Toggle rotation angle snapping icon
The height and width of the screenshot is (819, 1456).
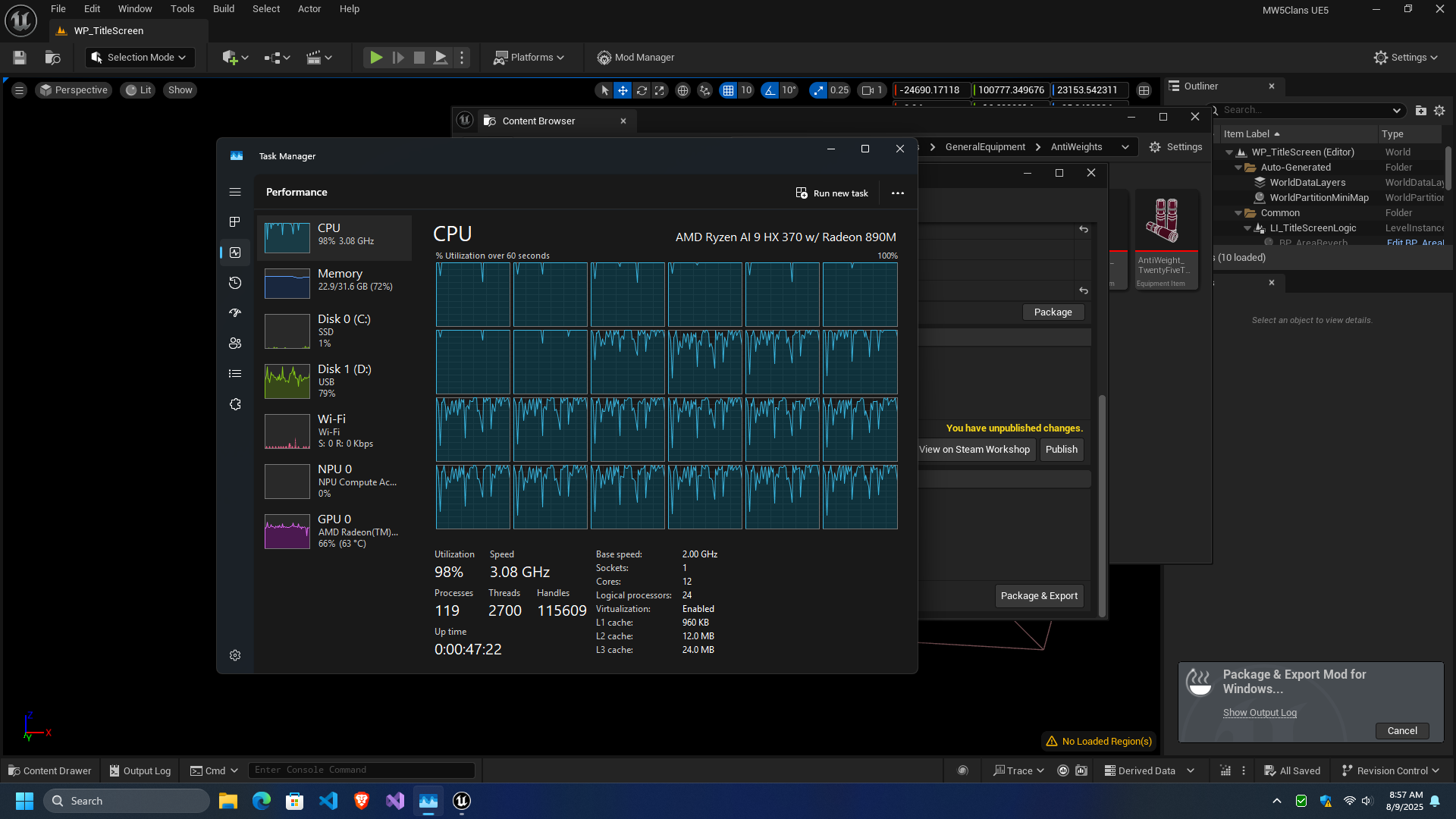point(770,90)
